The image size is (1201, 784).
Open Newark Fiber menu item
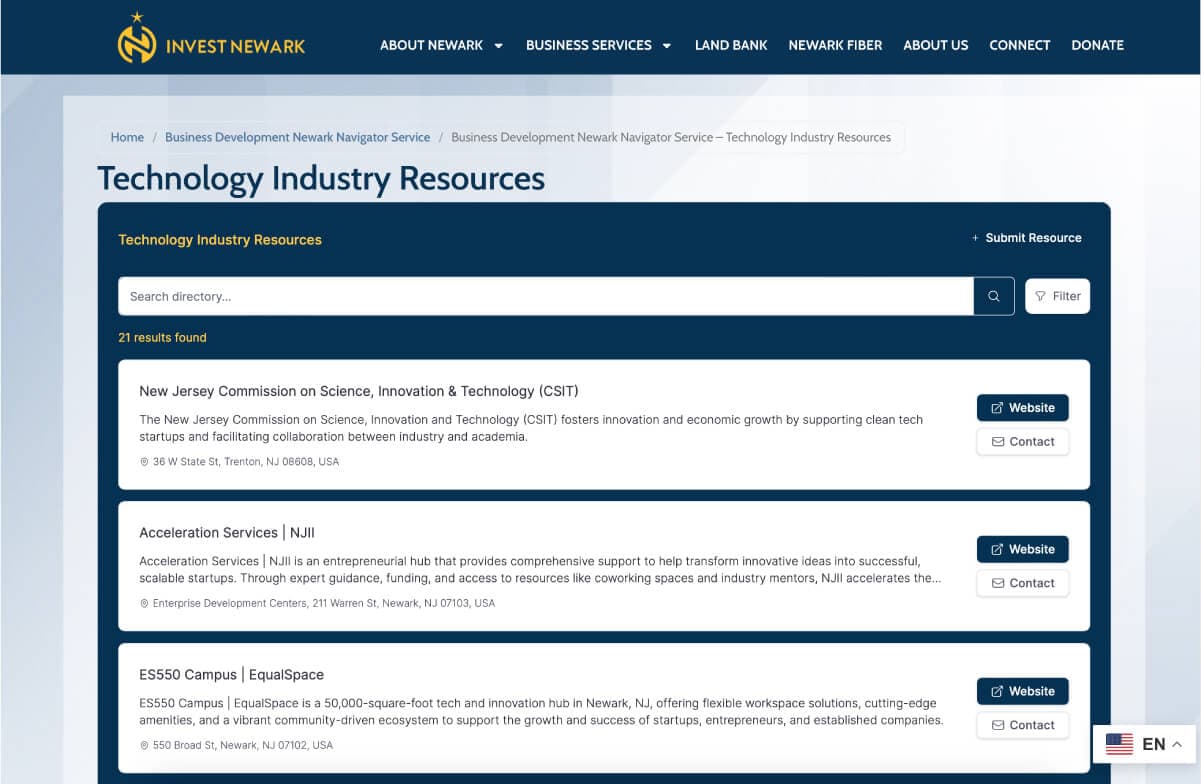(835, 45)
